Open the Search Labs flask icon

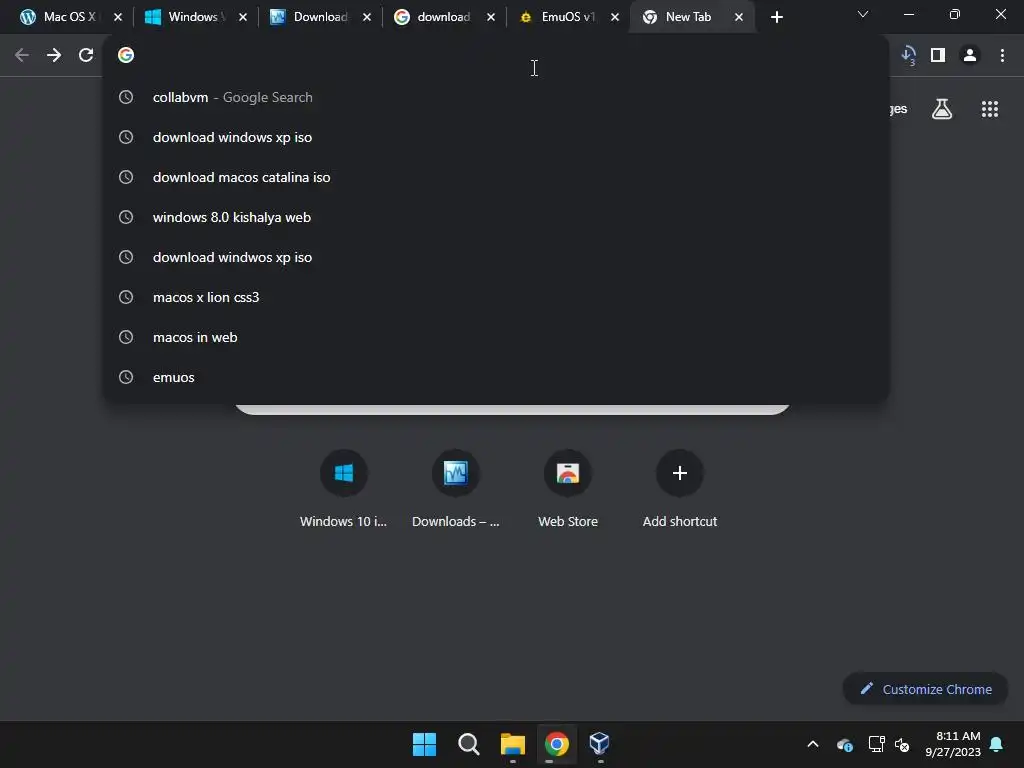click(942, 109)
